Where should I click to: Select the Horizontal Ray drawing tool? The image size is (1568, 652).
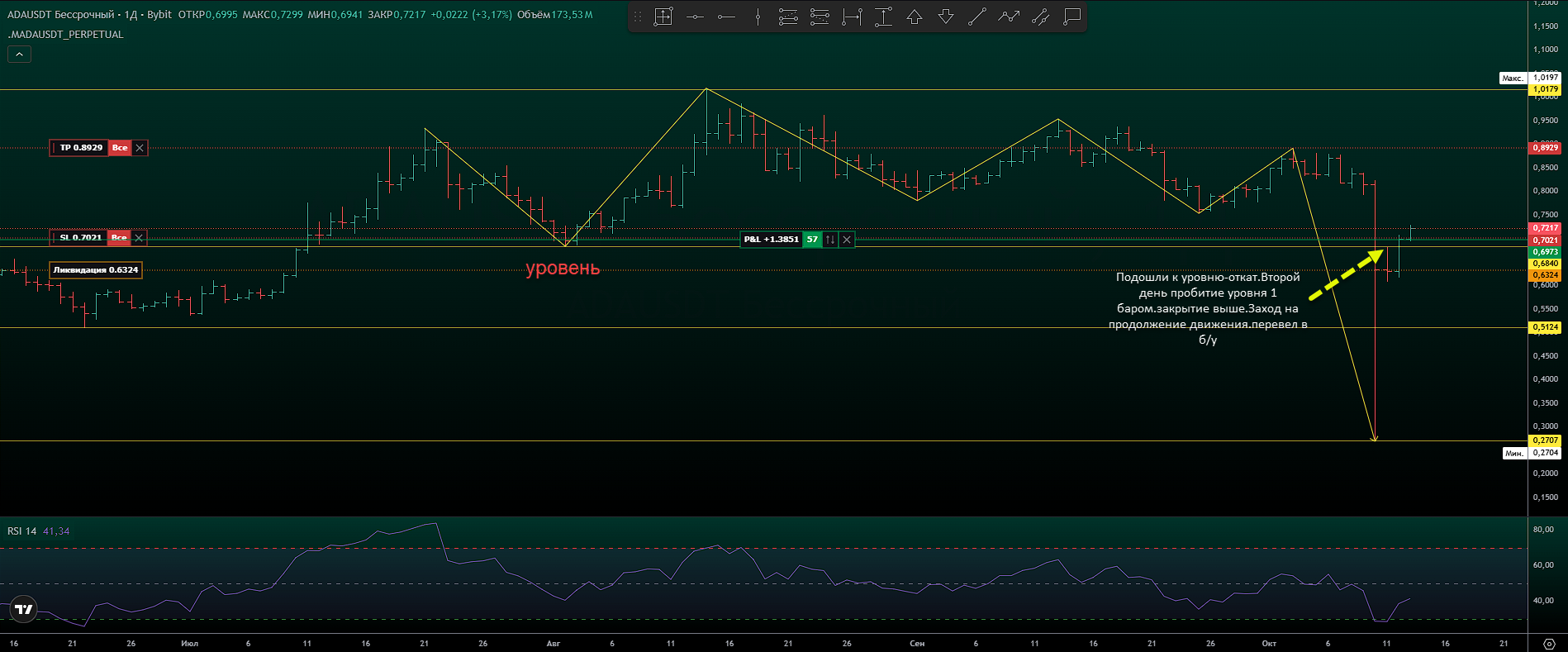726,17
